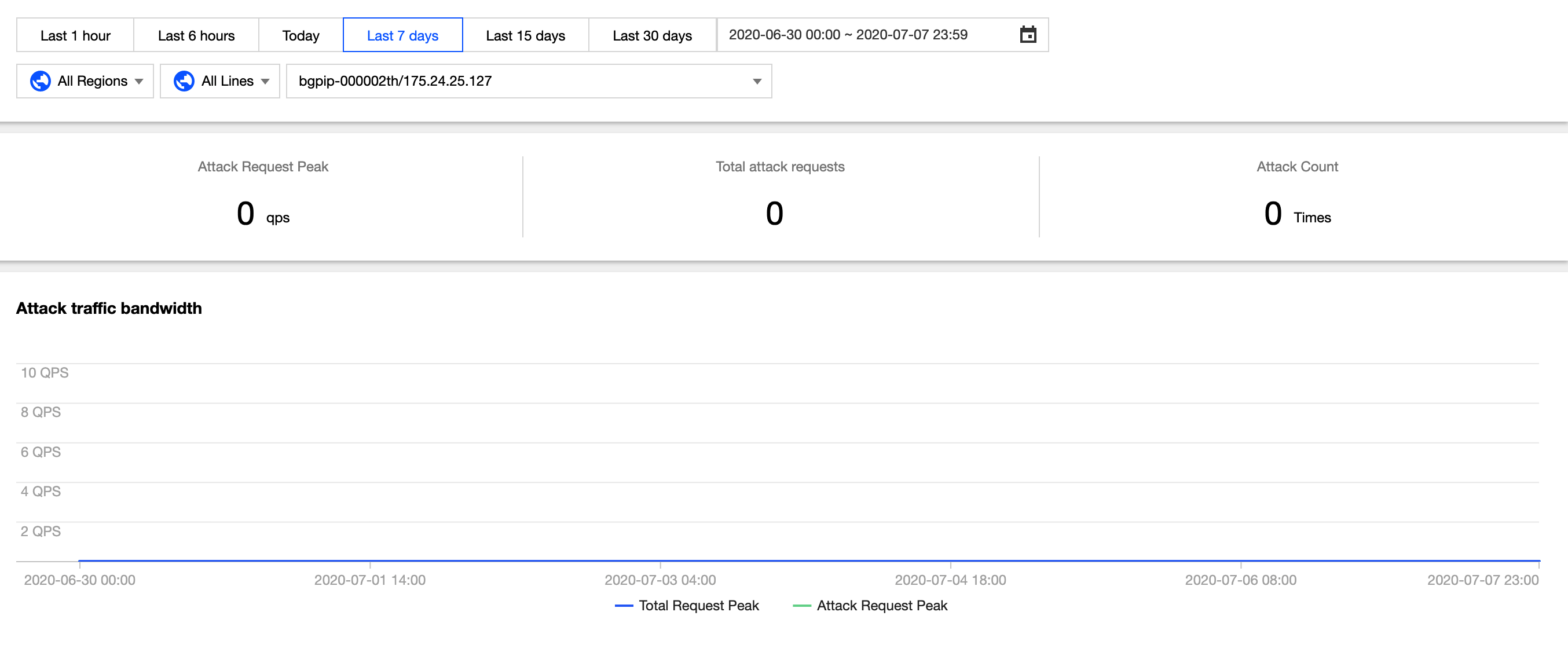The image size is (1568, 652).
Task: Click the 0 Times attack count value
Action: [1297, 214]
